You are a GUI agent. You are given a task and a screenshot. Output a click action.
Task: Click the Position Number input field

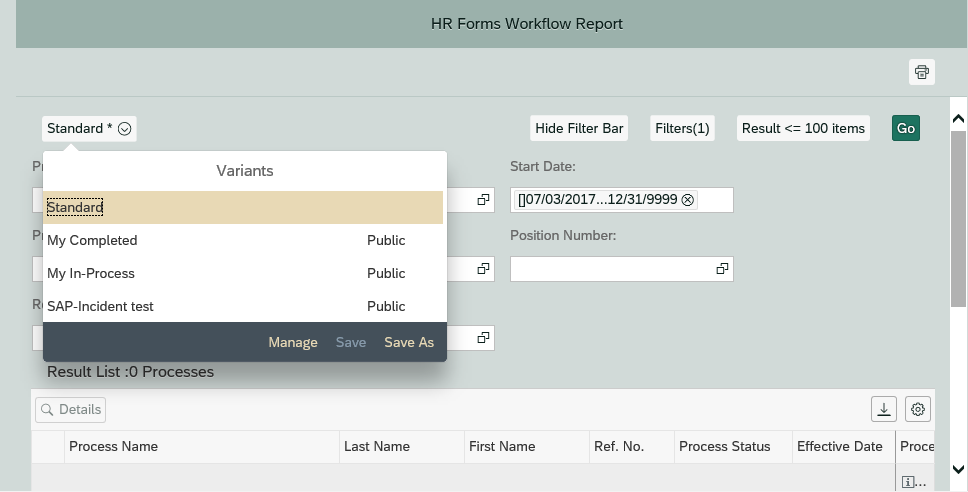click(x=611, y=269)
